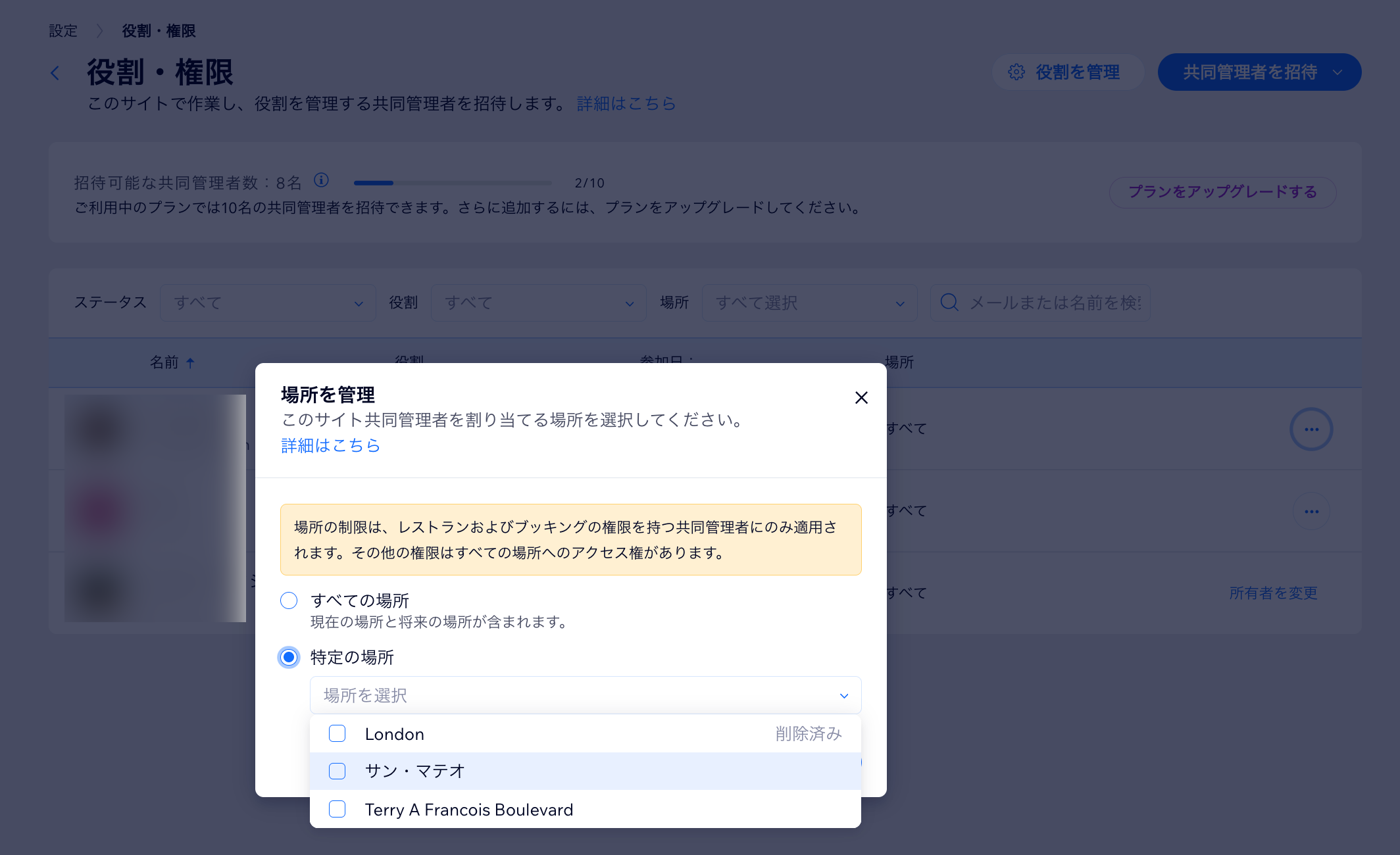
Task: Select the すべての場所 radio button
Action: (x=289, y=600)
